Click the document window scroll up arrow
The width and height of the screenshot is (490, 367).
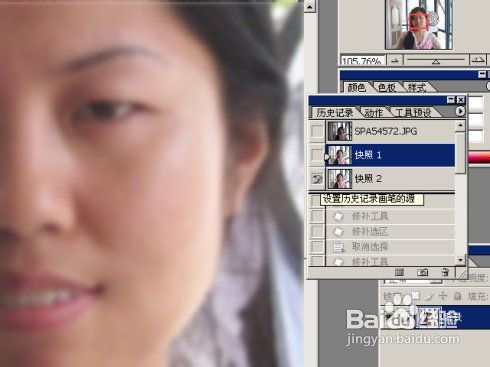coord(310,7)
